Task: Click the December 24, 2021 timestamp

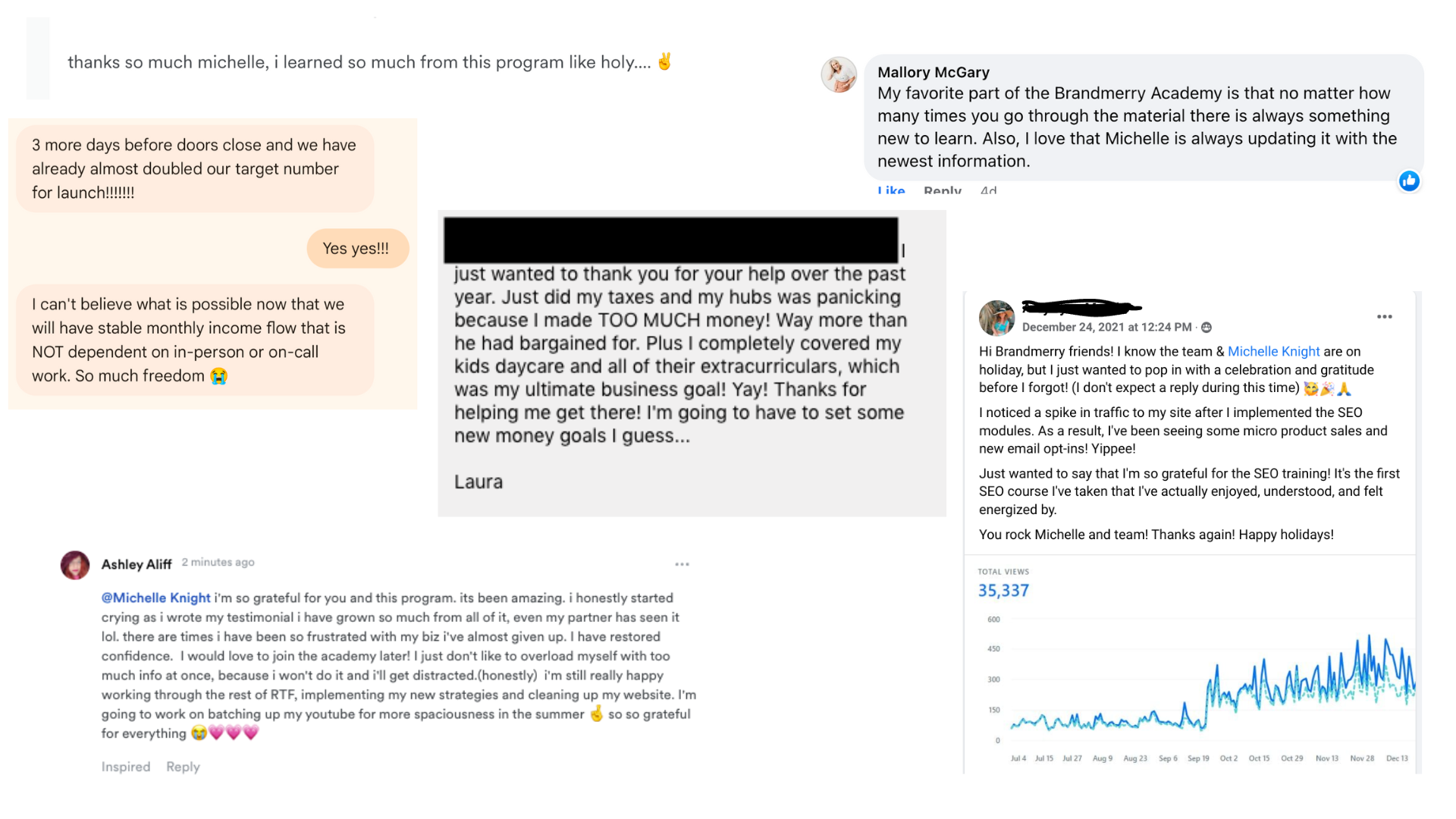Action: coord(1106,327)
